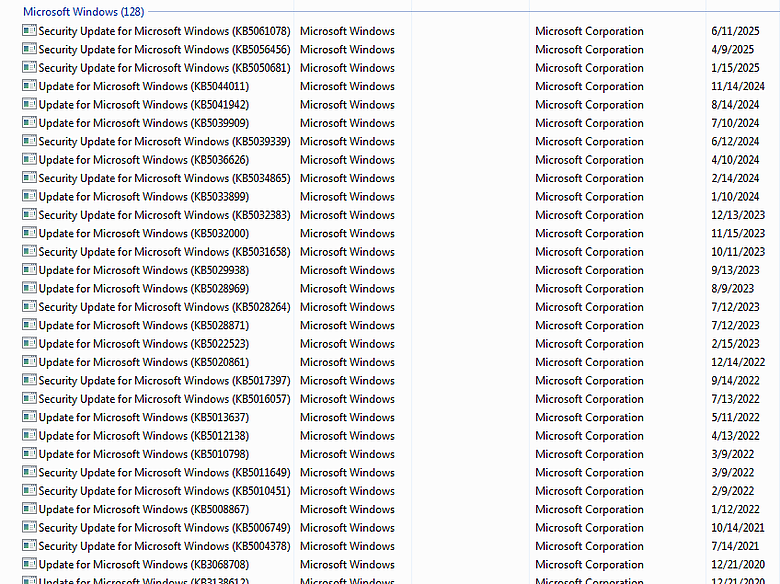Select Security Update for Microsoft Windows (KB5011649)

[x=165, y=473]
